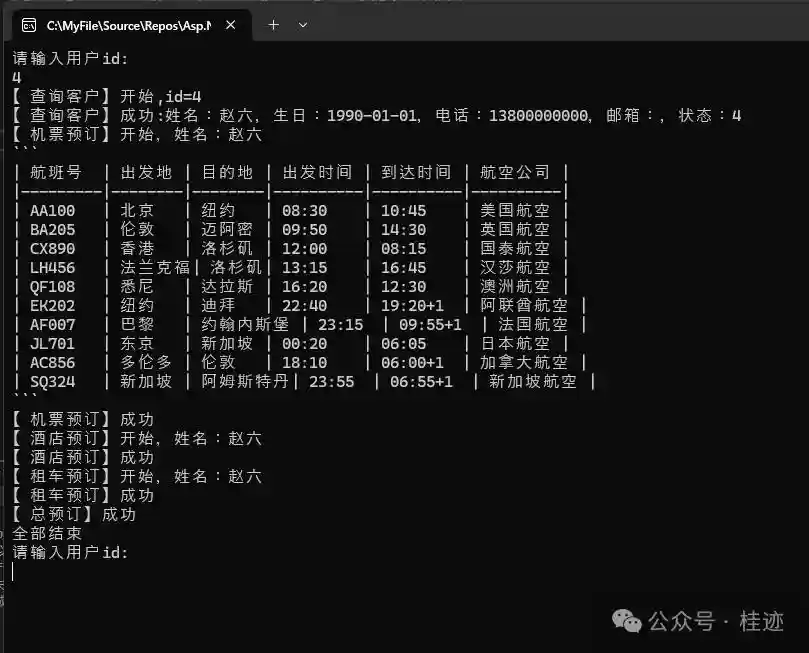Click flight SQ324 in the last row
The height and width of the screenshot is (653, 809).
coord(53,382)
